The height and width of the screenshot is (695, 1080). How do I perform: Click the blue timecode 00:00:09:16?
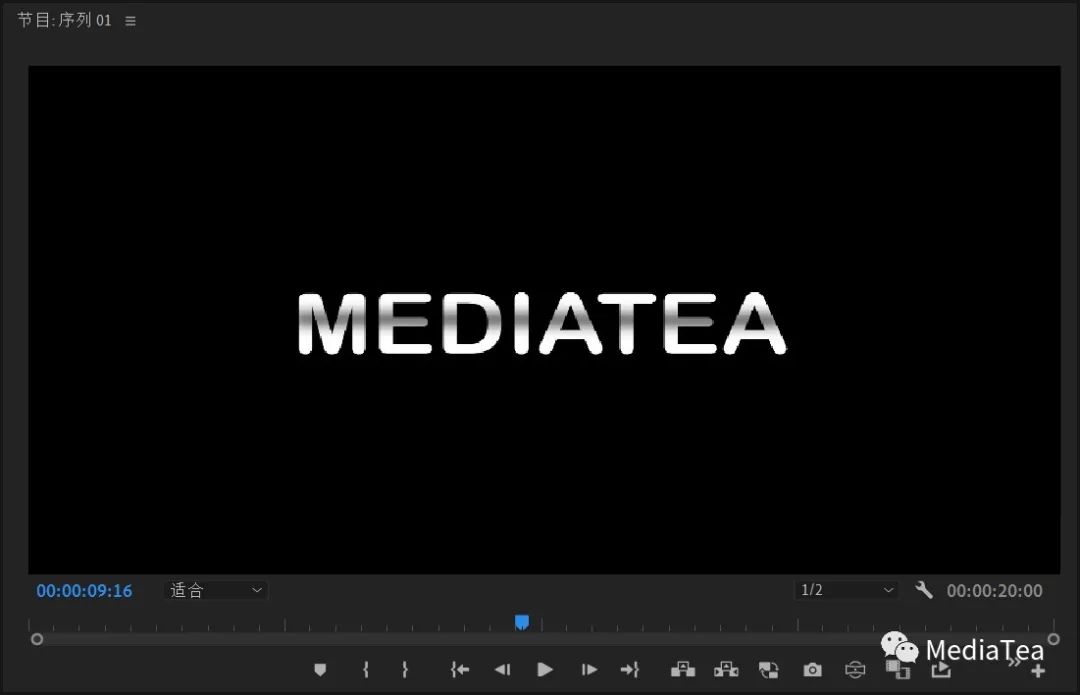(x=84, y=591)
